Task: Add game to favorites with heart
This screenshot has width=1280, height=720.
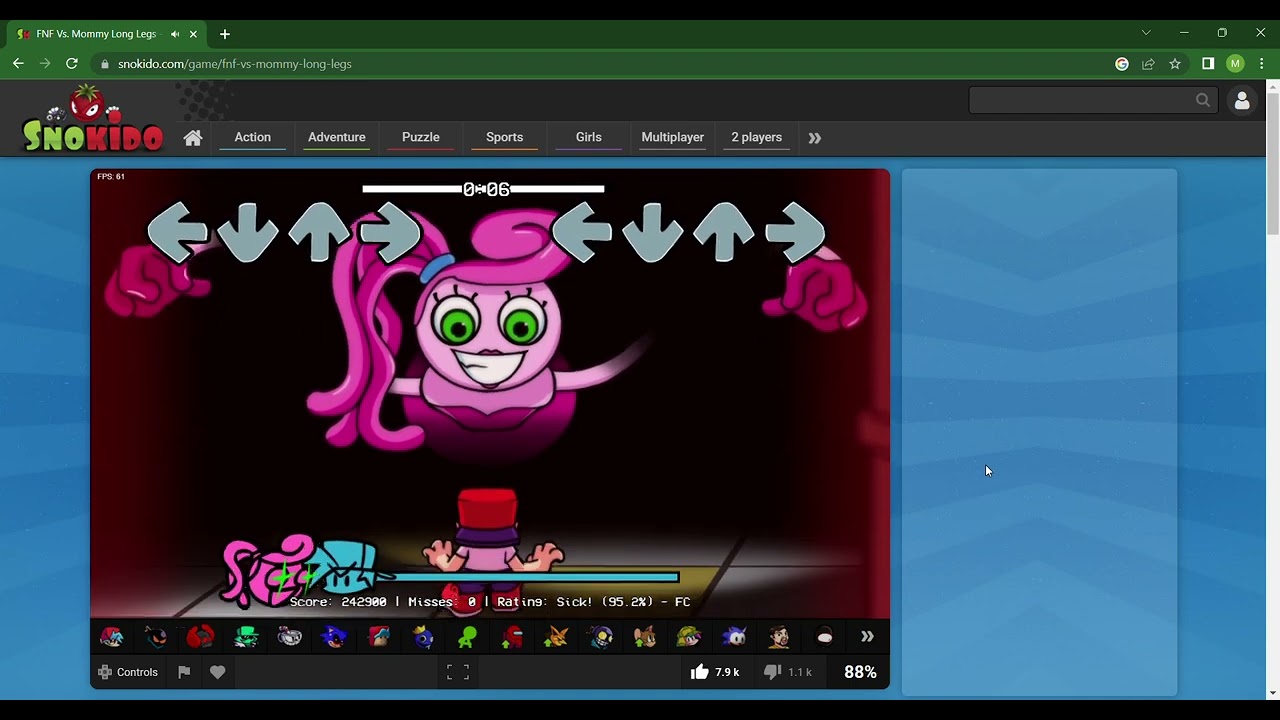Action: click(x=218, y=672)
